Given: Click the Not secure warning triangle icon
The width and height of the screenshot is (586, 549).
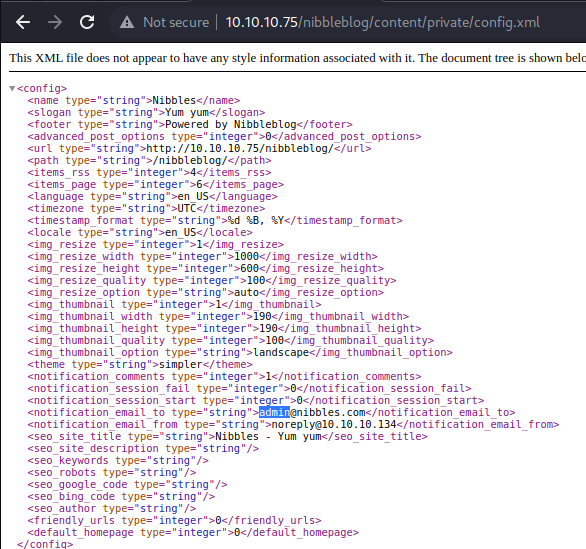Looking at the screenshot, I should [127, 22].
